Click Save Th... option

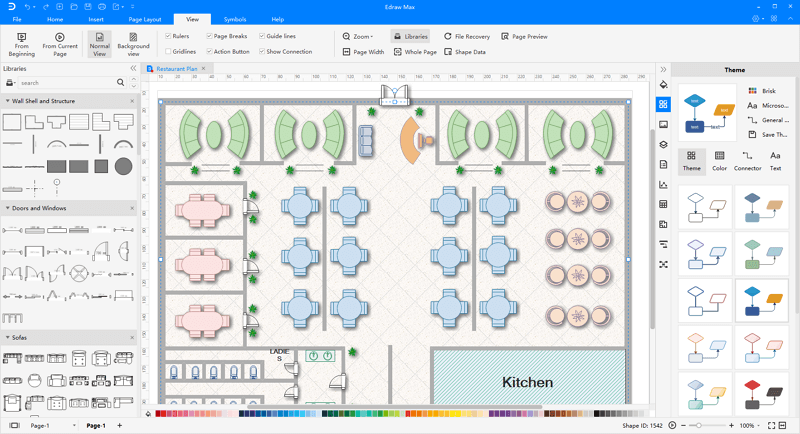[x=769, y=135]
